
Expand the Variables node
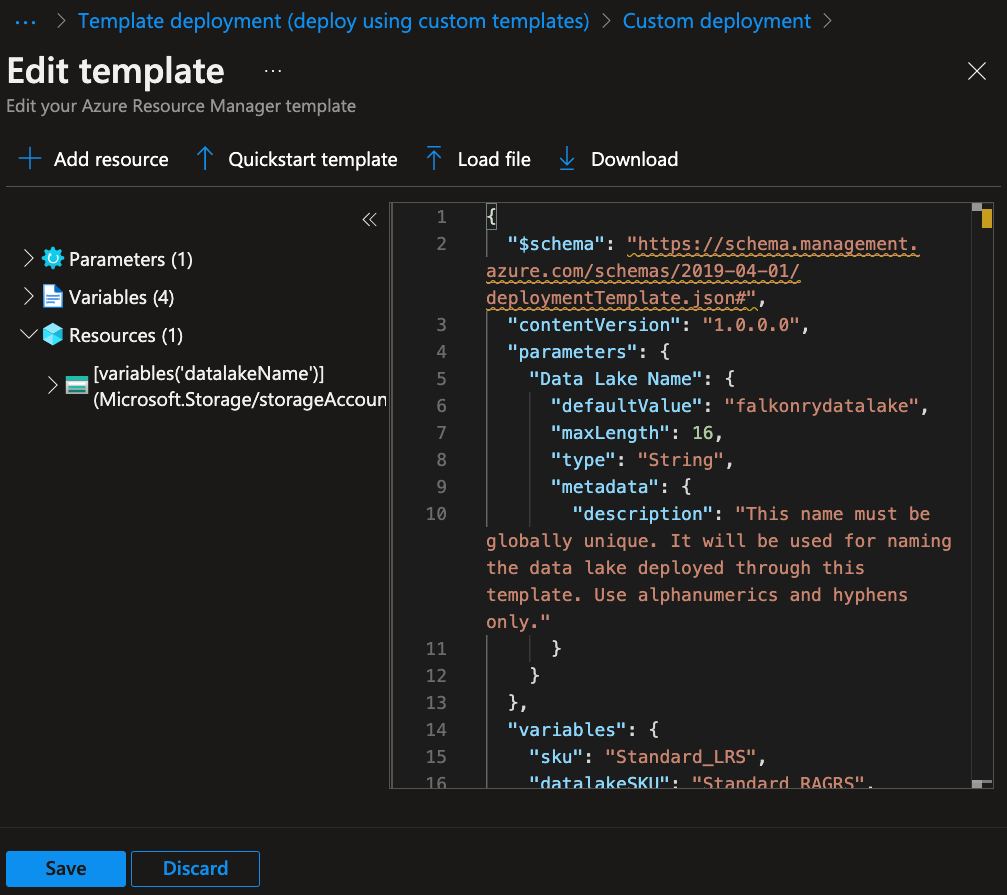pyautogui.click(x=28, y=297)
